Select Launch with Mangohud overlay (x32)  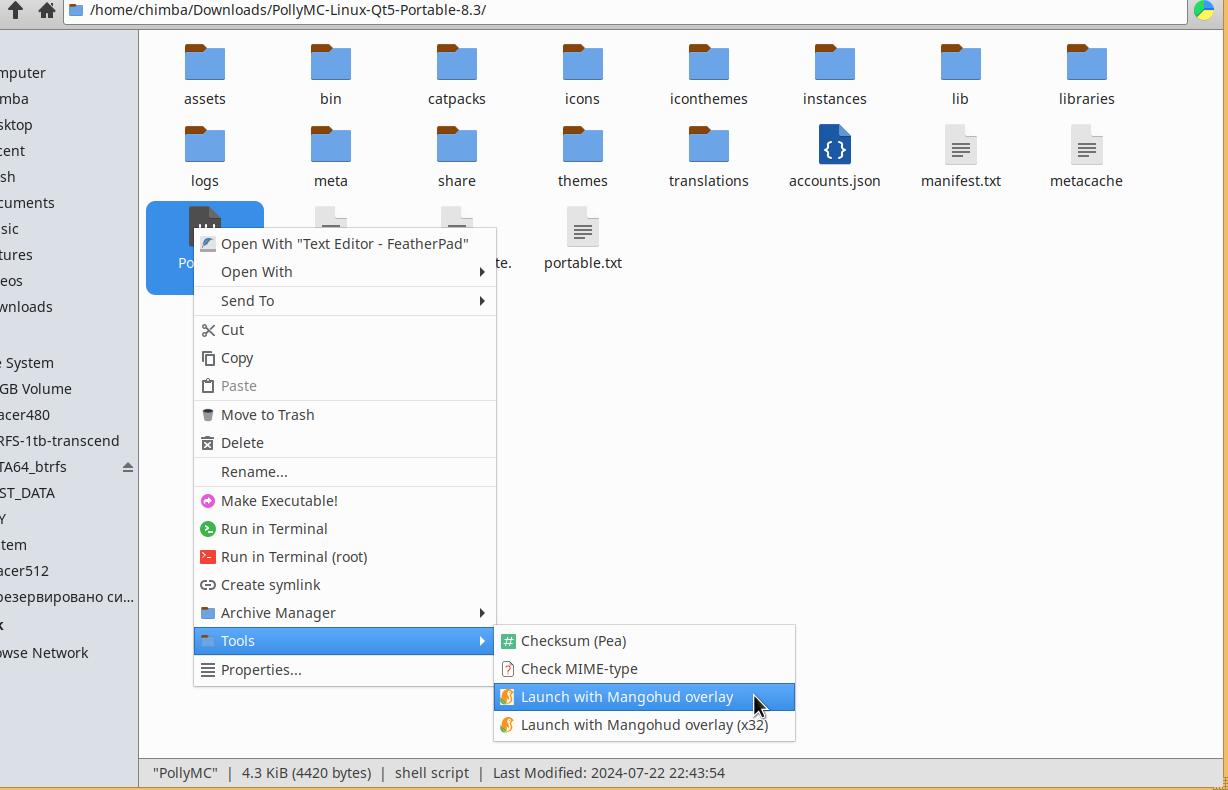tap(645, 725)
